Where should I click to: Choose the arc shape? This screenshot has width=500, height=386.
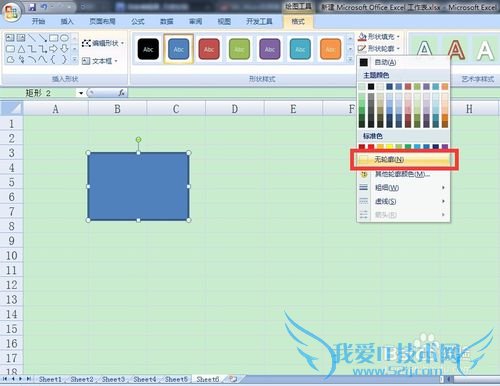pos(32,60)
